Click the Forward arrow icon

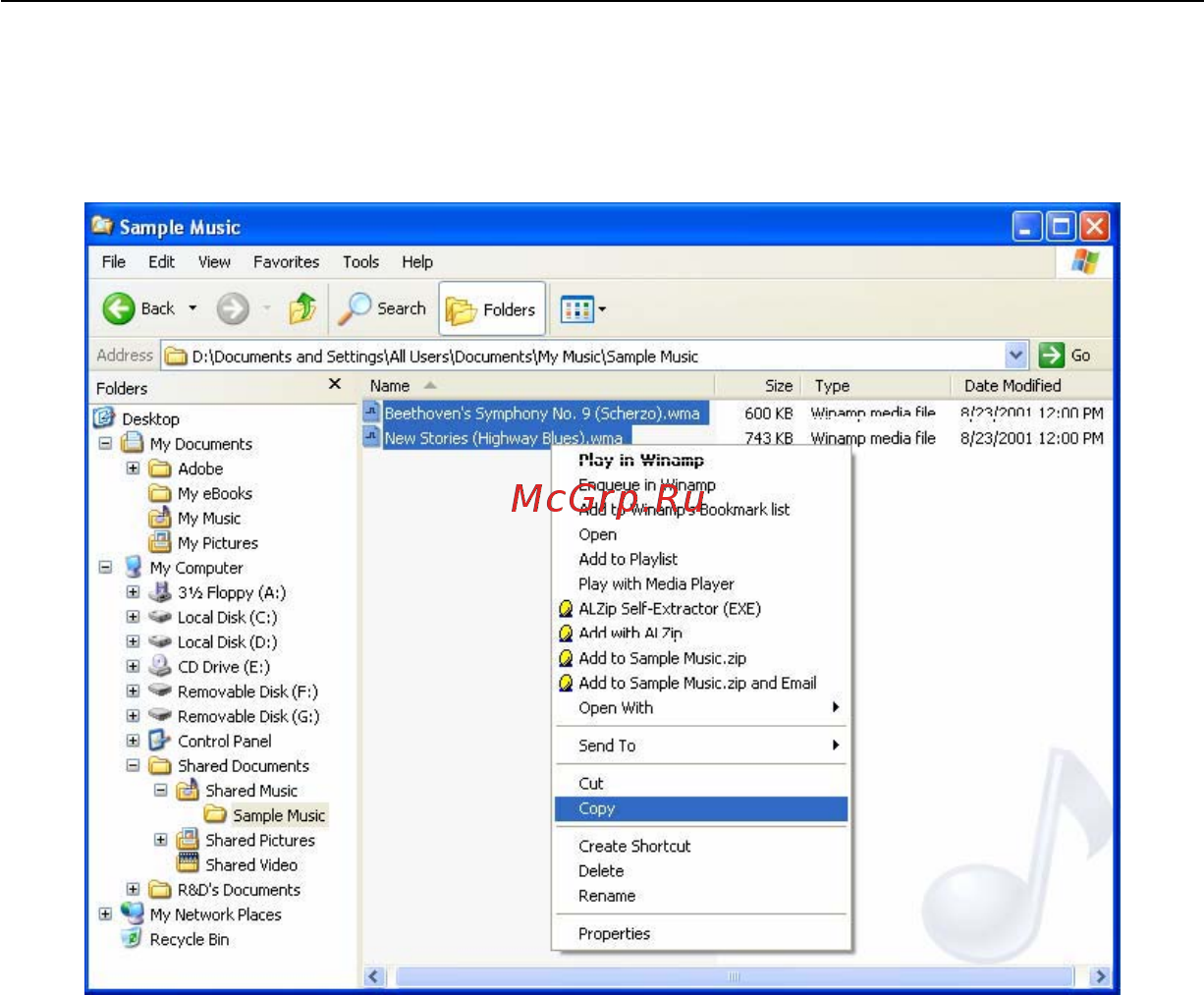[x=233, y=309]
